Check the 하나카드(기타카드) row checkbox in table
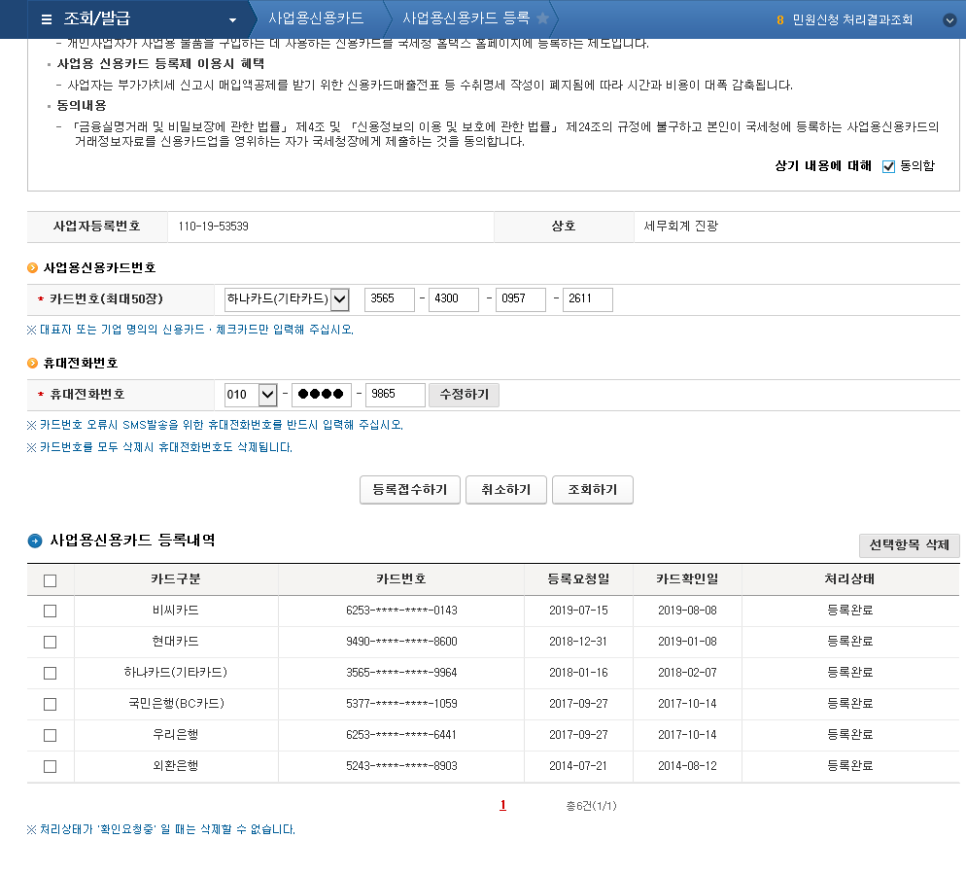The height and width of the screenshot is (874, 966). [51, 673]
